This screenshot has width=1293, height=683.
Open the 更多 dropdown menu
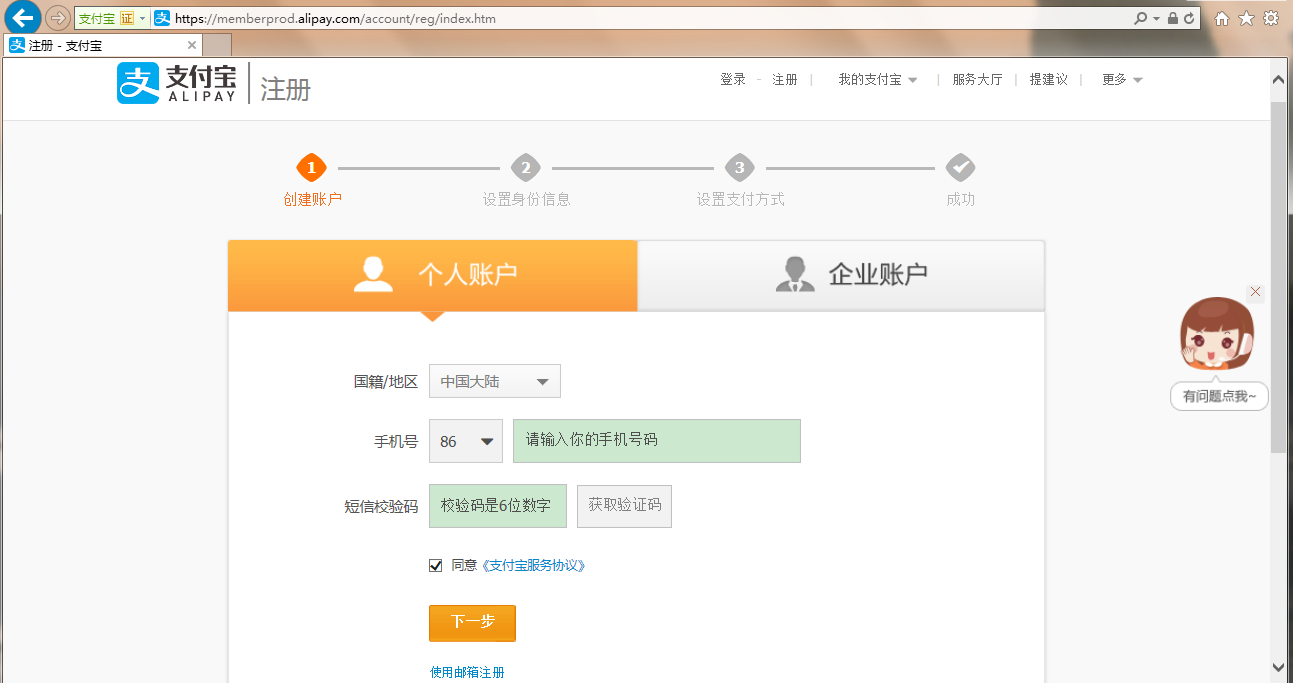click(x=1121, y=80)
